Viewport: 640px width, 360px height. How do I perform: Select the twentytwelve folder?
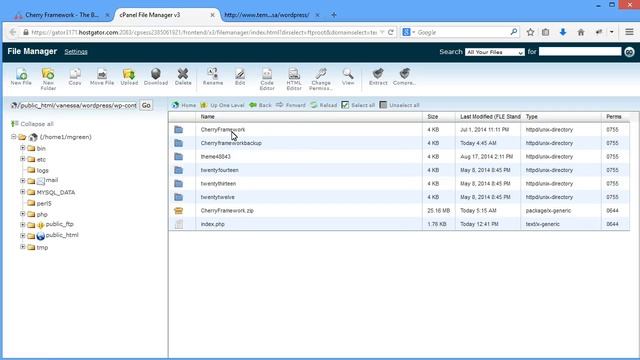tap(399, 197)
